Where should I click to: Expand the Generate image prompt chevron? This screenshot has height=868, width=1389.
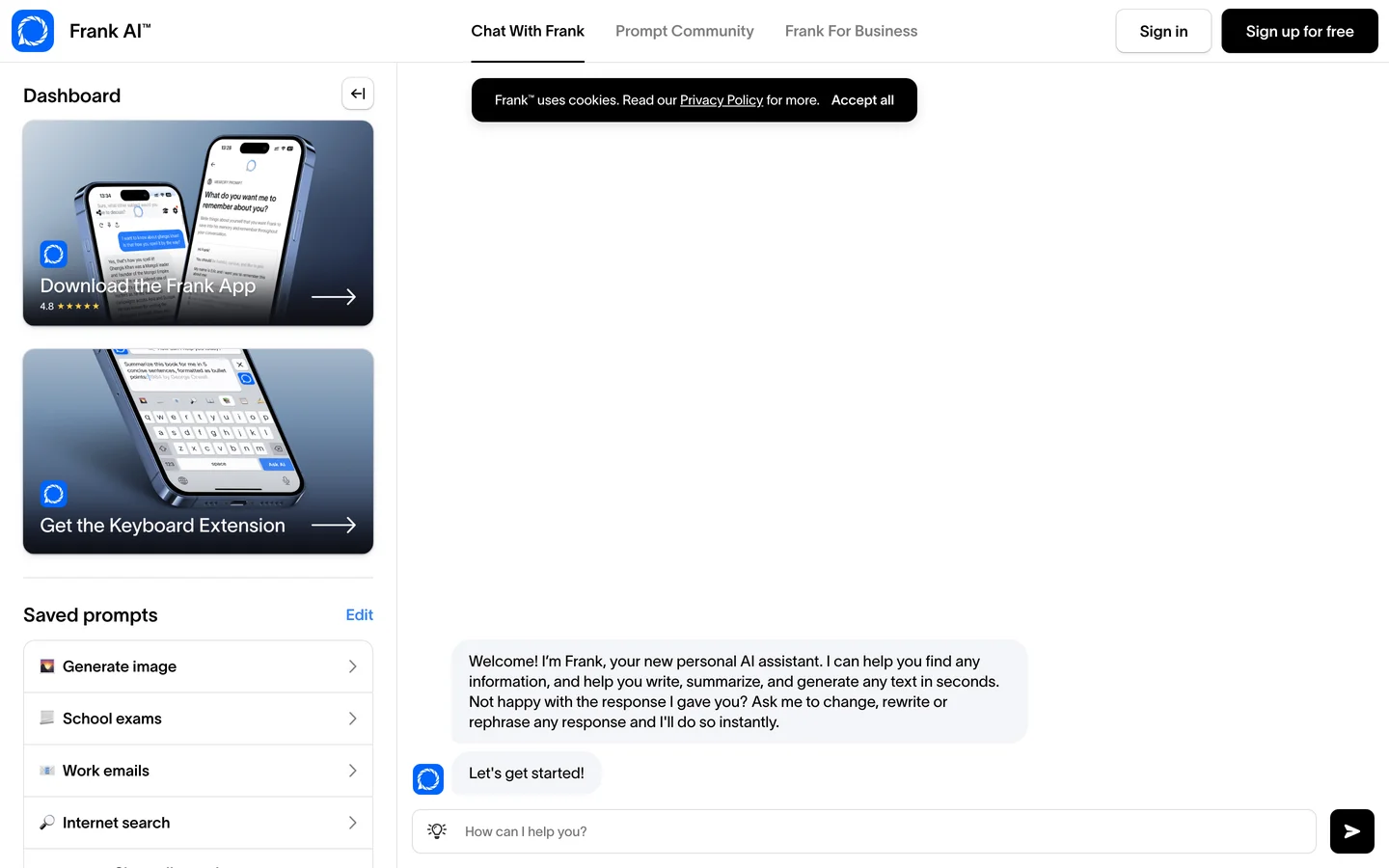[352, 666]
